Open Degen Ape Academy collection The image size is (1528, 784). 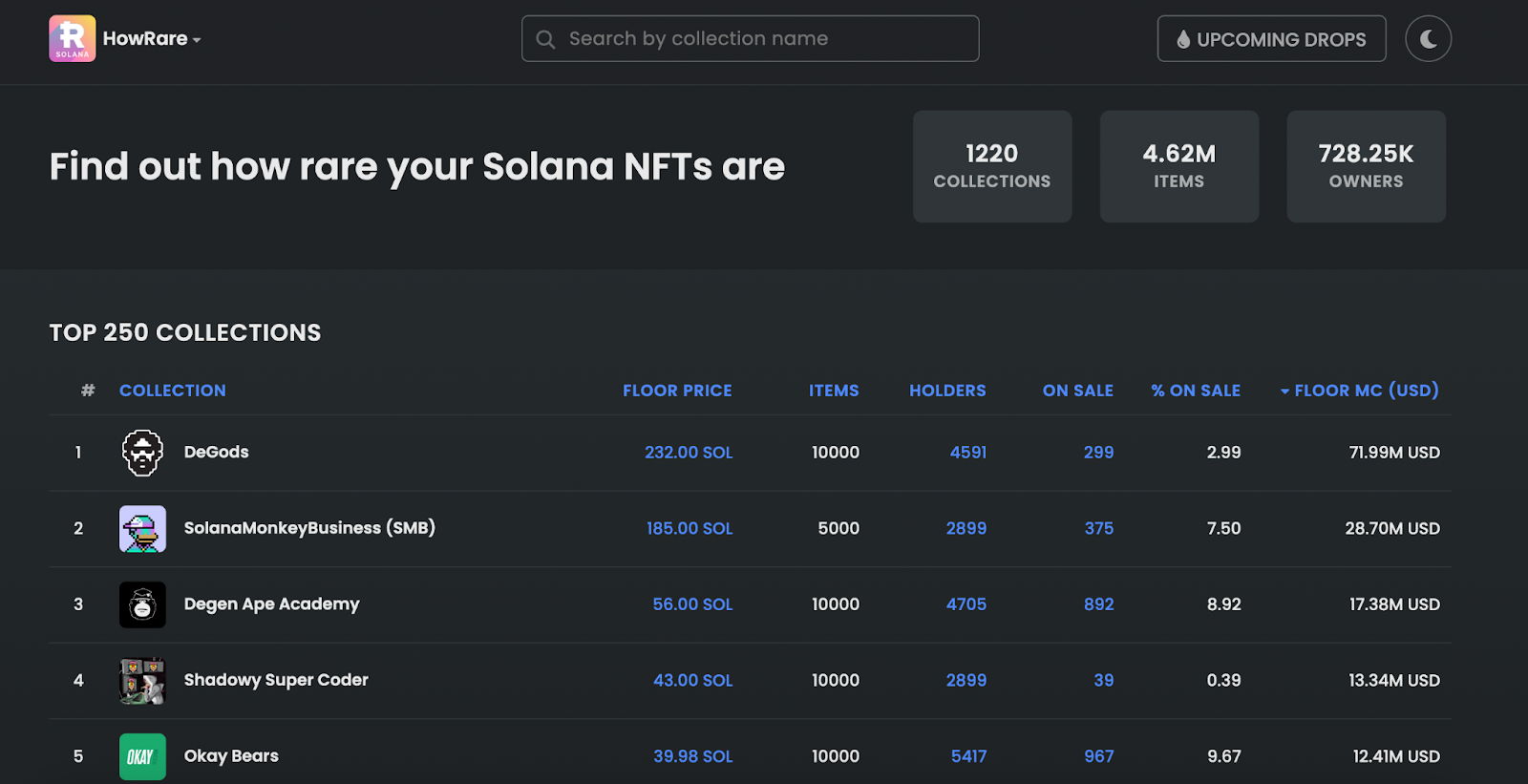point(272,604)
